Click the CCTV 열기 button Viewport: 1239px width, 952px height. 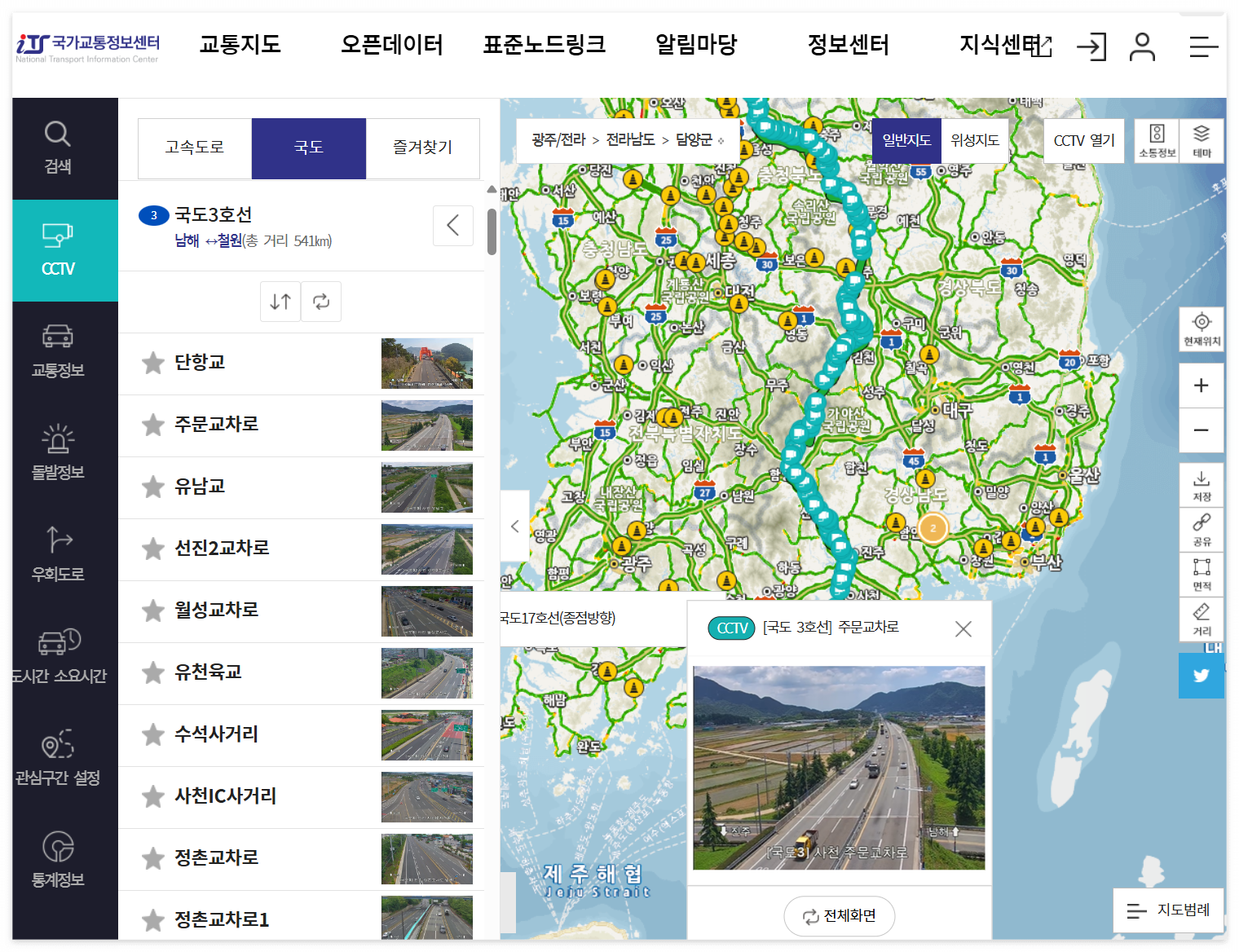[x=1083, y=140]
